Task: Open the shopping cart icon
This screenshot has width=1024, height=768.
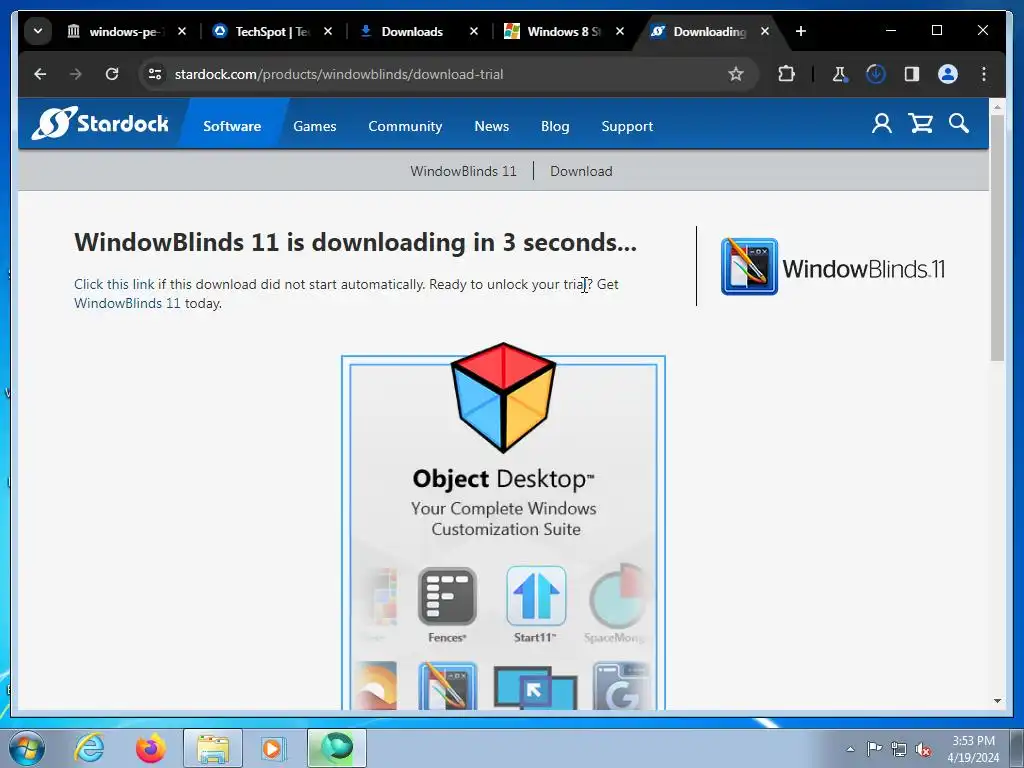Action: [x=920, y=123]
